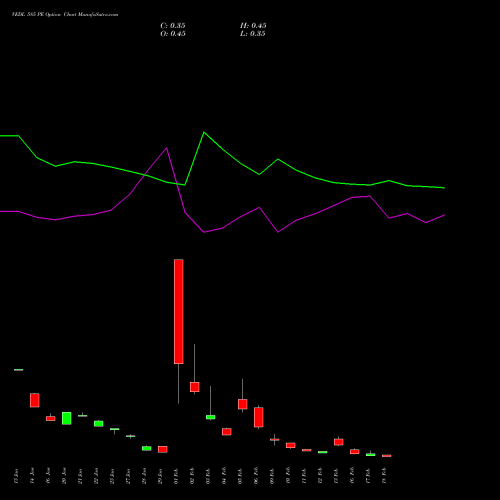The width and height of the screenshot is (500, 500).
Task: Click the green candle above '03 Feb'
Action: tap(211, 417)
